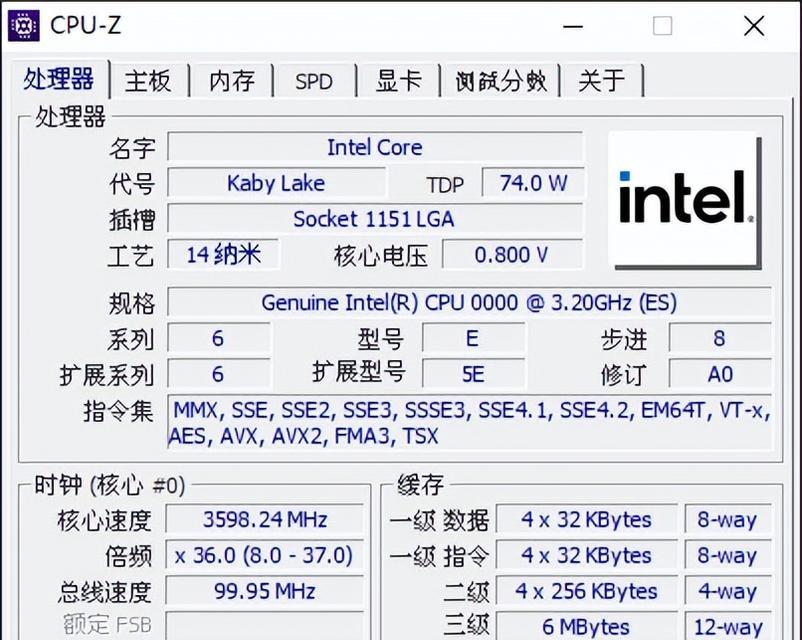Click the Socket 1151 LGA value

375,219
